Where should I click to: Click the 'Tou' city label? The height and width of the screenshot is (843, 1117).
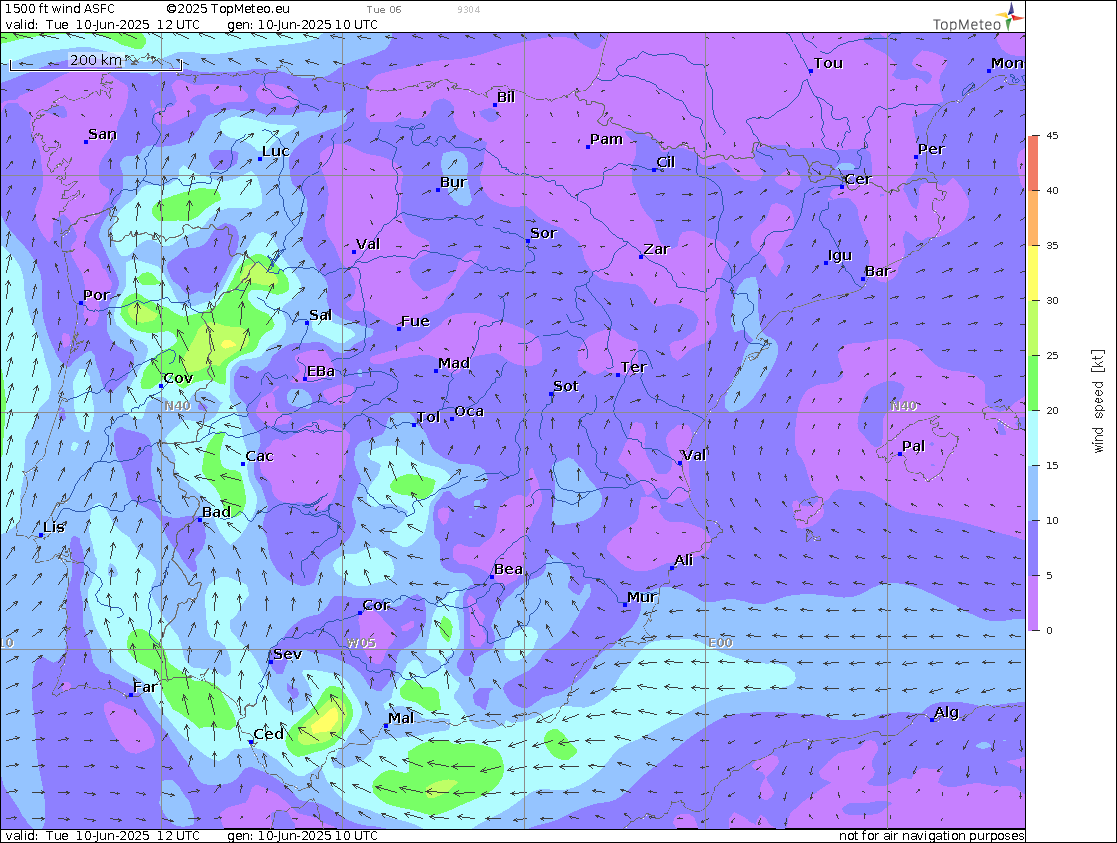(828, 63)
